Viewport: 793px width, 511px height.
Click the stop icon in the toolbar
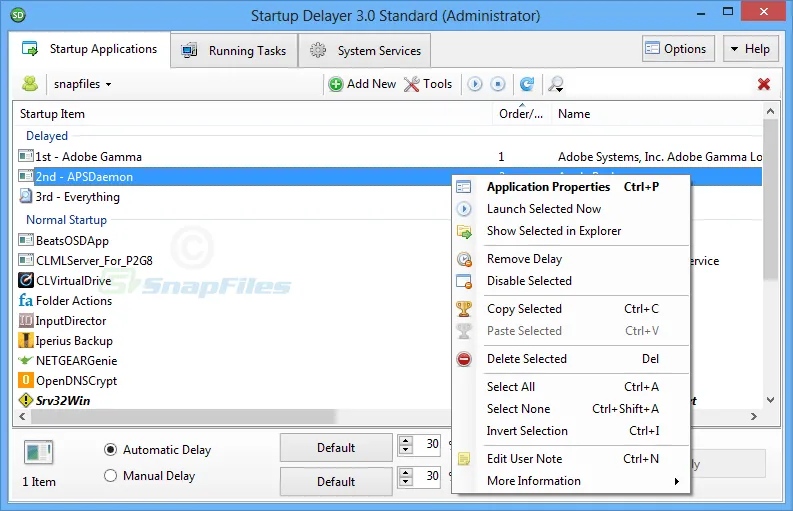coord(498,84)
